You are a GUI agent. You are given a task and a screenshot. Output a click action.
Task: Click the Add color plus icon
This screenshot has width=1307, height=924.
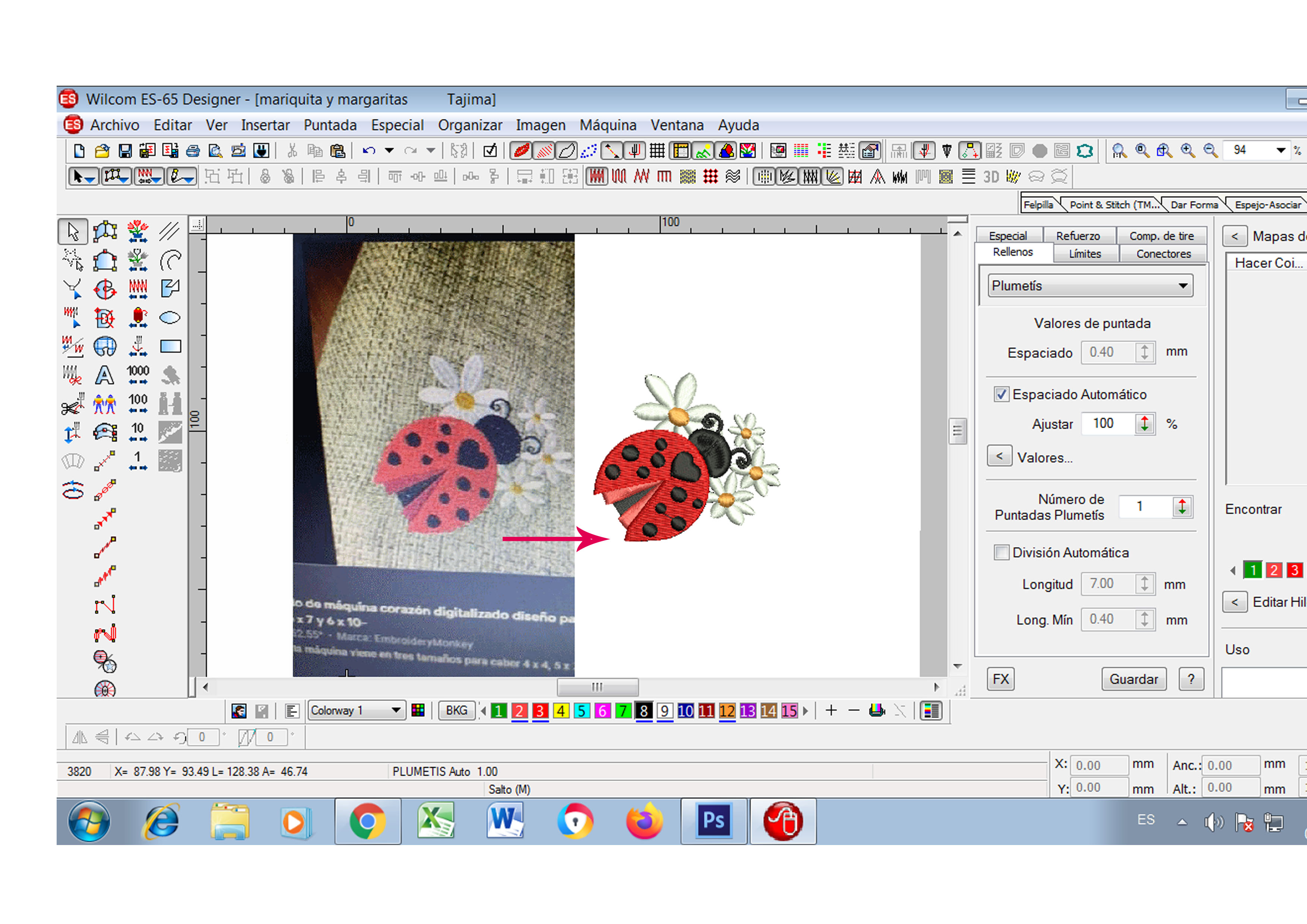click(831, 711)
